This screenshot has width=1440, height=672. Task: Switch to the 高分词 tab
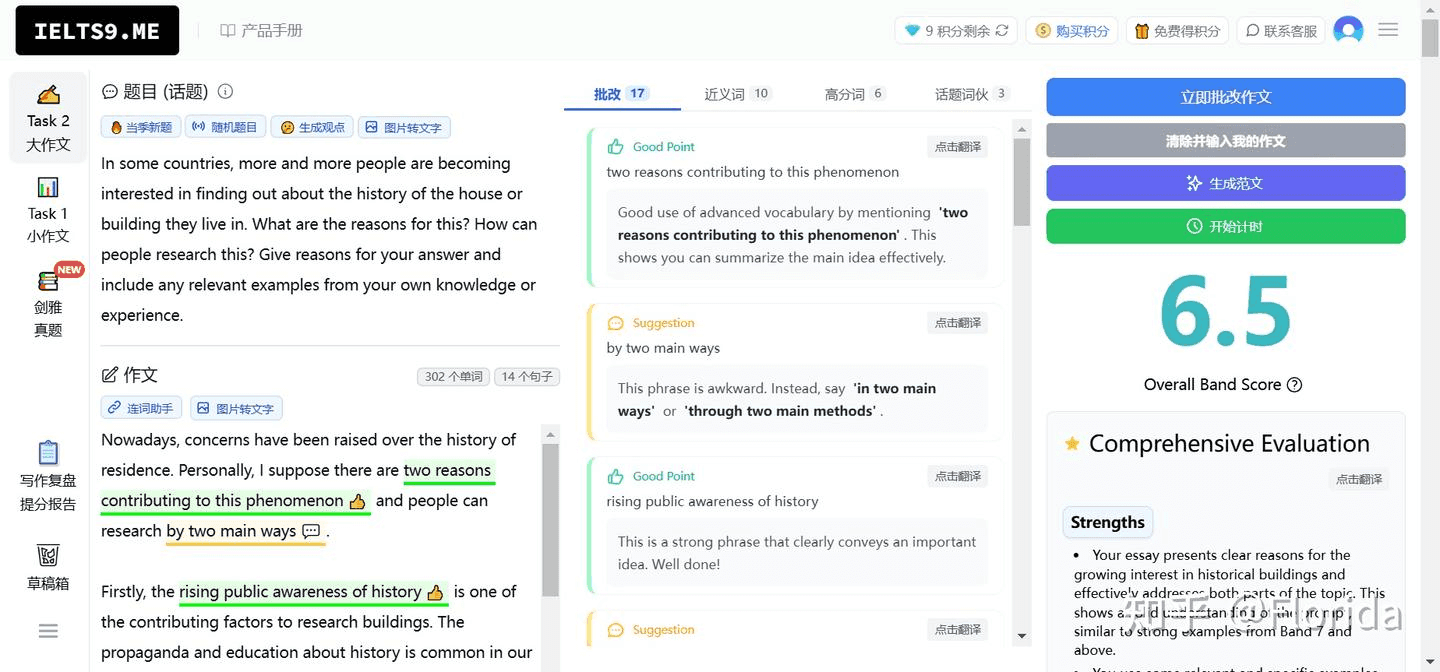point(854,94)
